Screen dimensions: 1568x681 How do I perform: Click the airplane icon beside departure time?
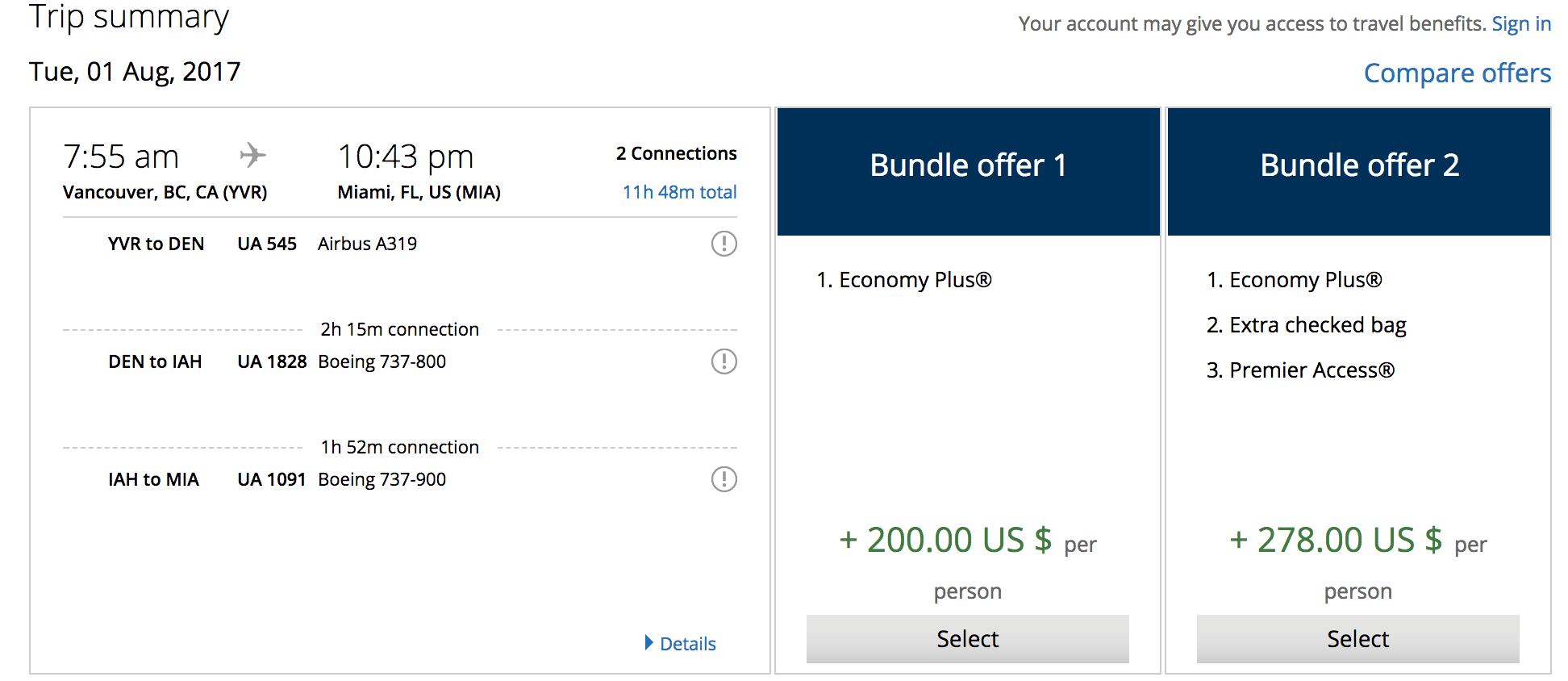252,155
